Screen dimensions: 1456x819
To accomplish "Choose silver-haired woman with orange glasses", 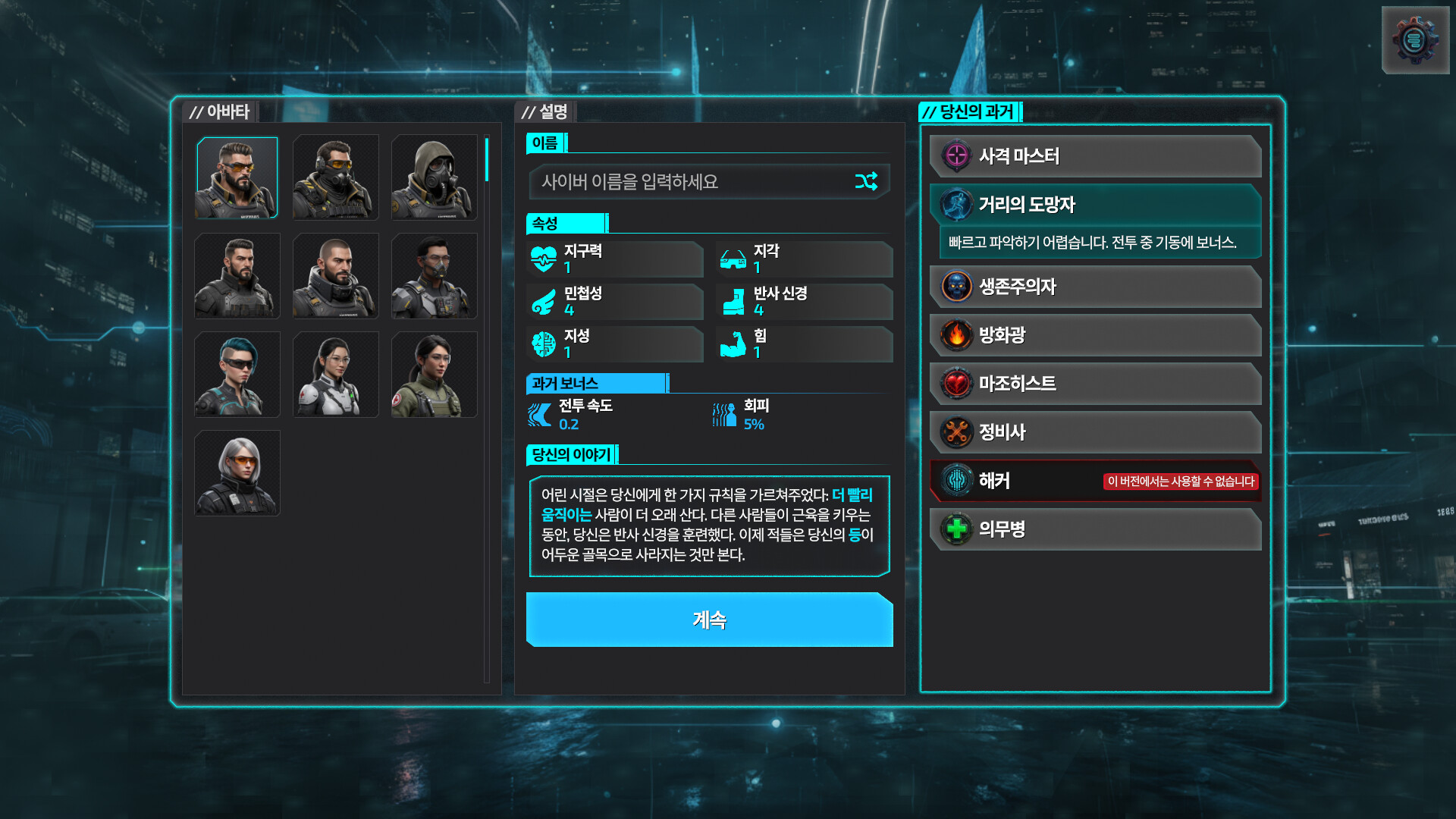I will pyautogui.click(x=237, y=473).
